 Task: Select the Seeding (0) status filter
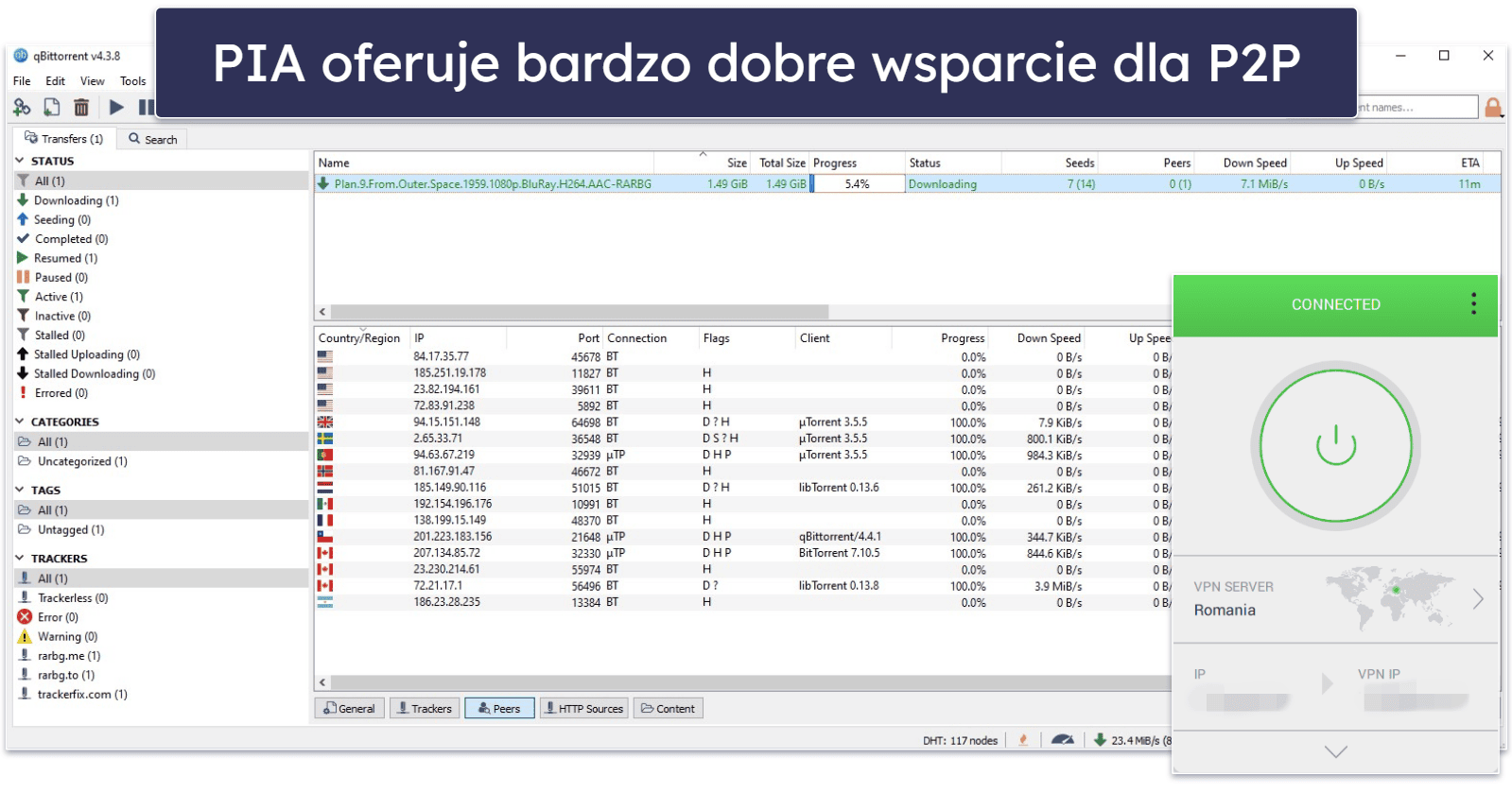(161, 219)
